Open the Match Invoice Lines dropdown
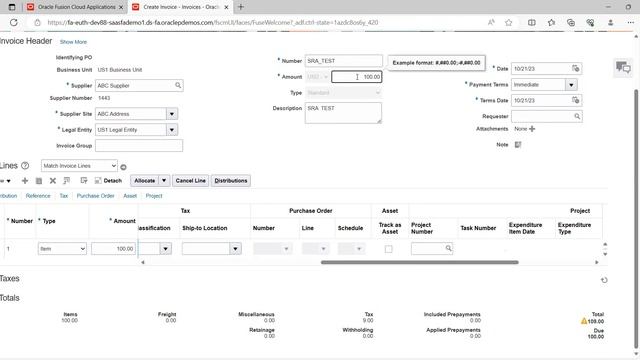This screenshot has width=640, height=360. (79, 166)
